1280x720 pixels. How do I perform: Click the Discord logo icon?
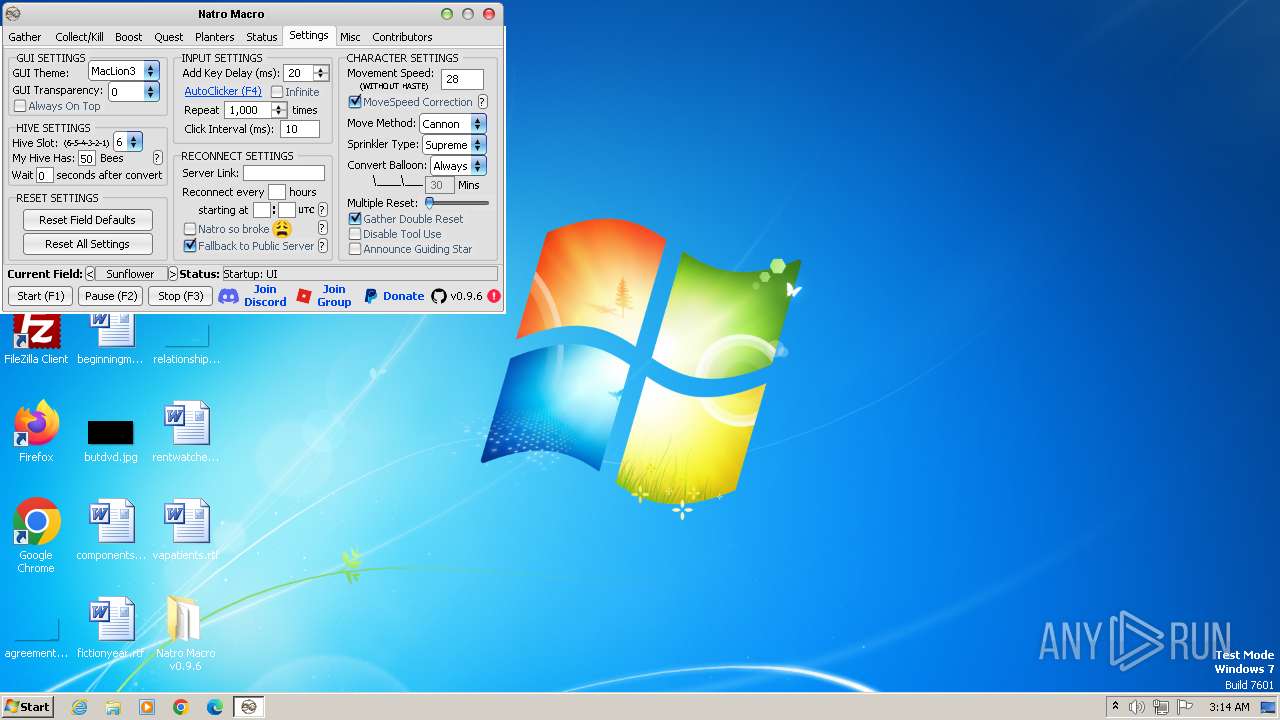(x=228, y=296)
